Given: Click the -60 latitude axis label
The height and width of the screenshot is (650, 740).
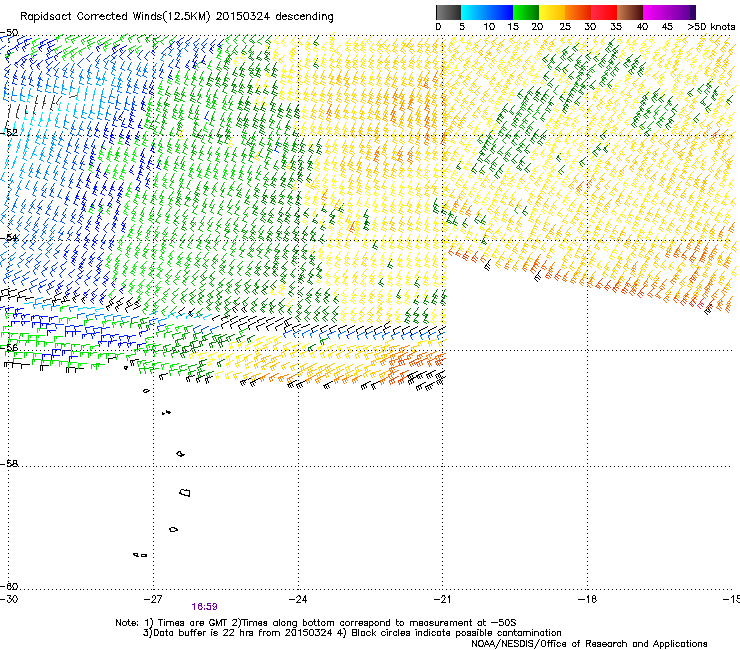Looking at the screenshot, I should tap(9, 586).
